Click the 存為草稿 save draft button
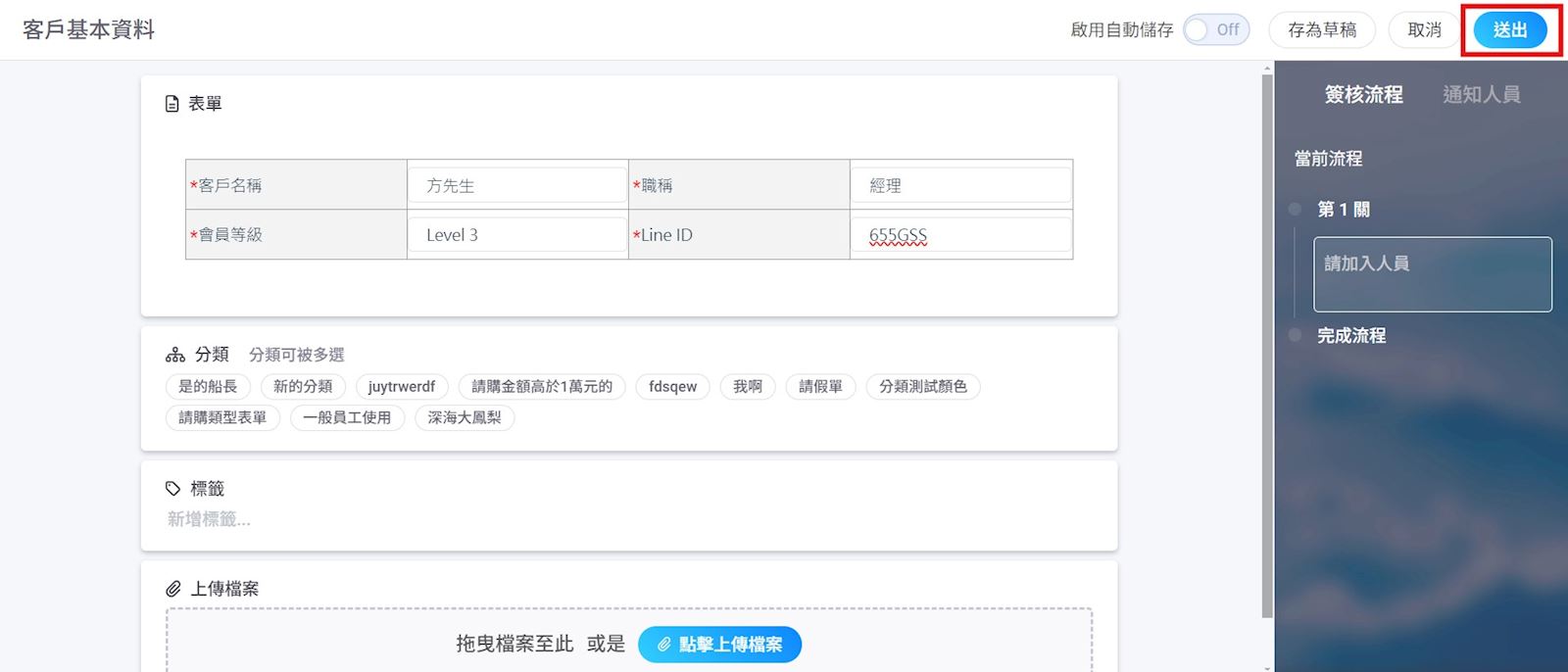The image size is (1568, 672). pos(1321,30)
